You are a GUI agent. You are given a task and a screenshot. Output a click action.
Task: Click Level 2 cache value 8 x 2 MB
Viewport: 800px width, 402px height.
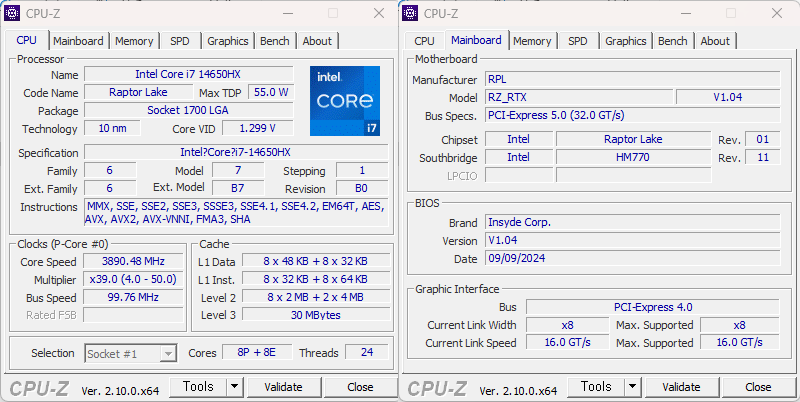[x=316, y=297]
